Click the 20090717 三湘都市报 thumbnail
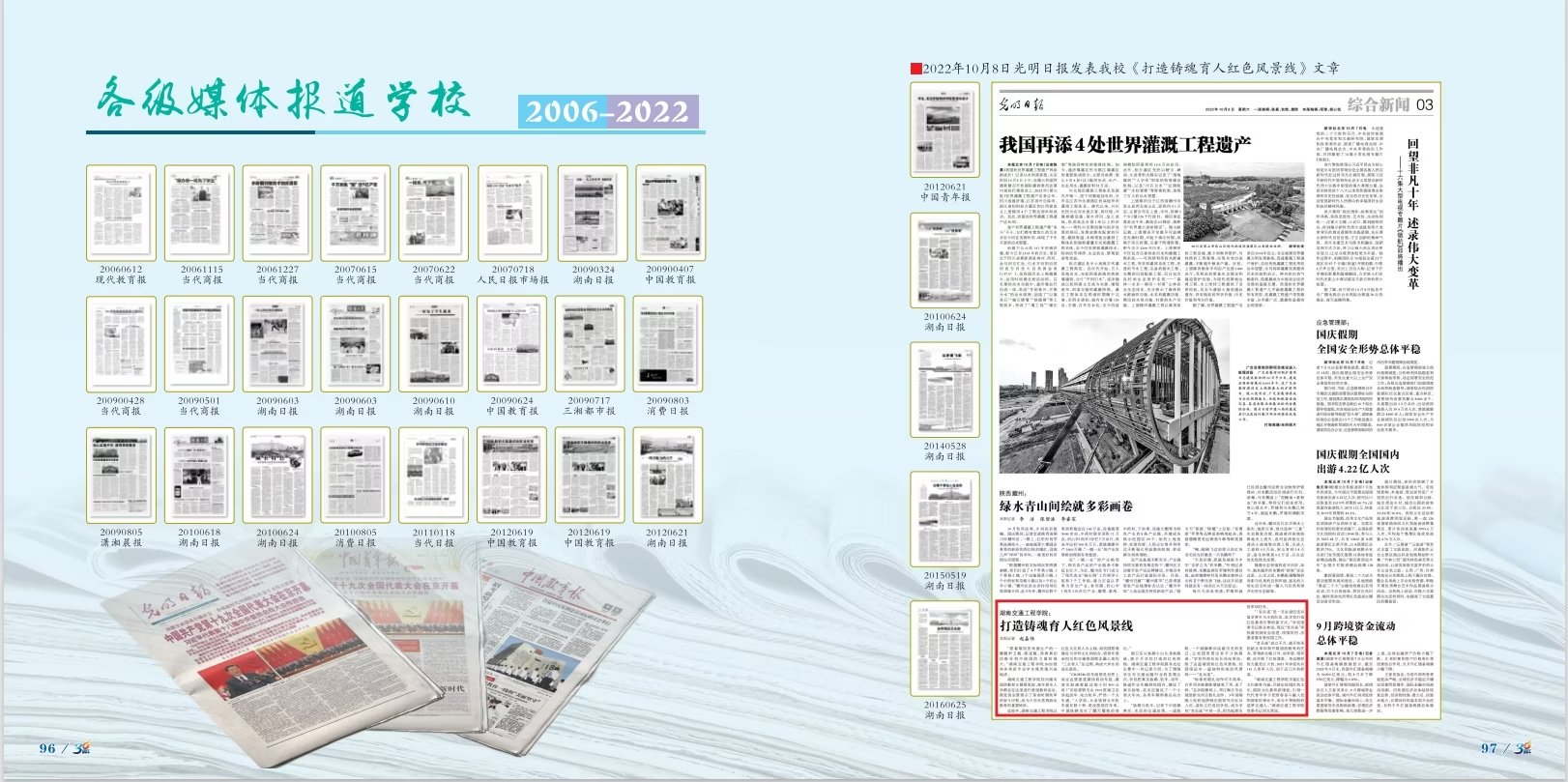 point(592,343)
